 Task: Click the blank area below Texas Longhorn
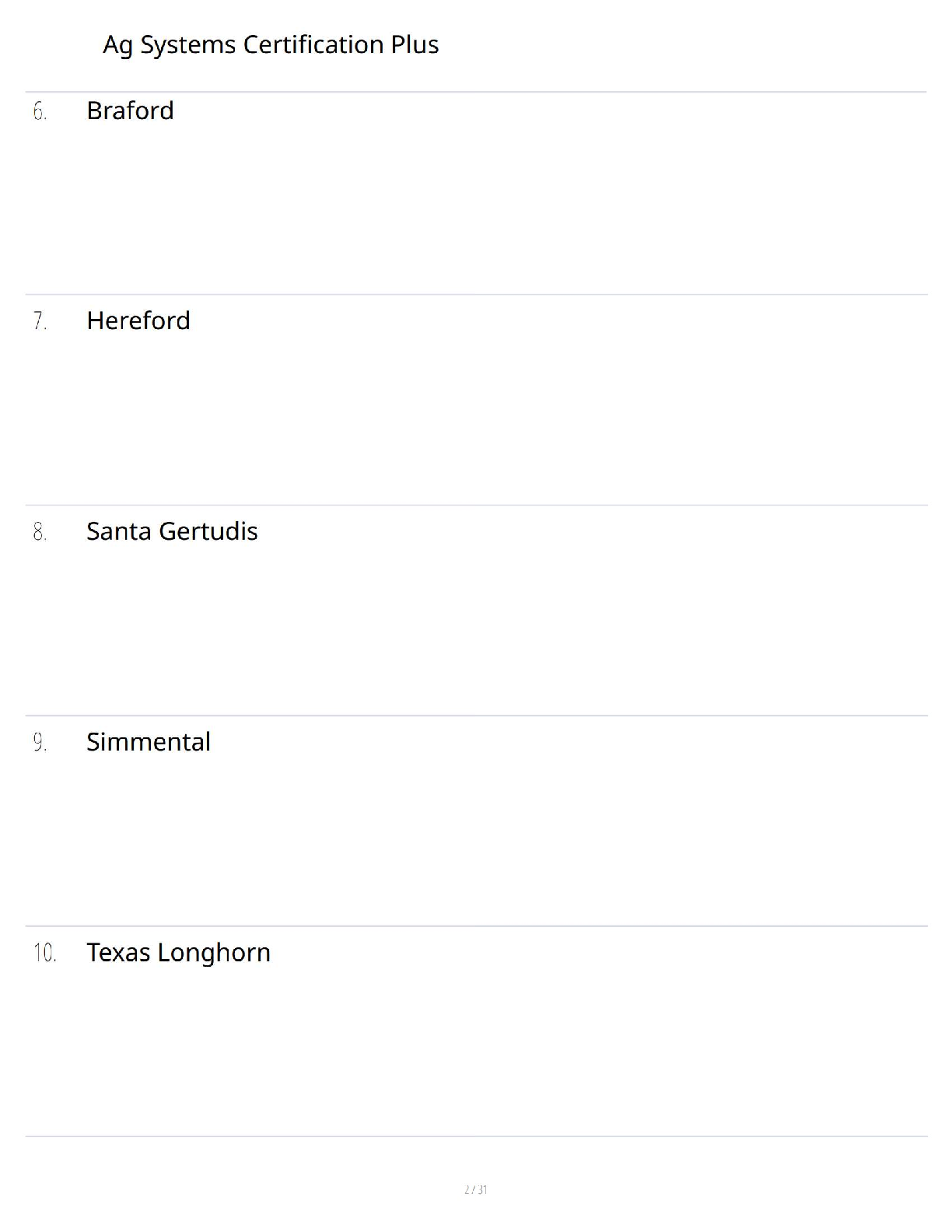[476, 1050]
